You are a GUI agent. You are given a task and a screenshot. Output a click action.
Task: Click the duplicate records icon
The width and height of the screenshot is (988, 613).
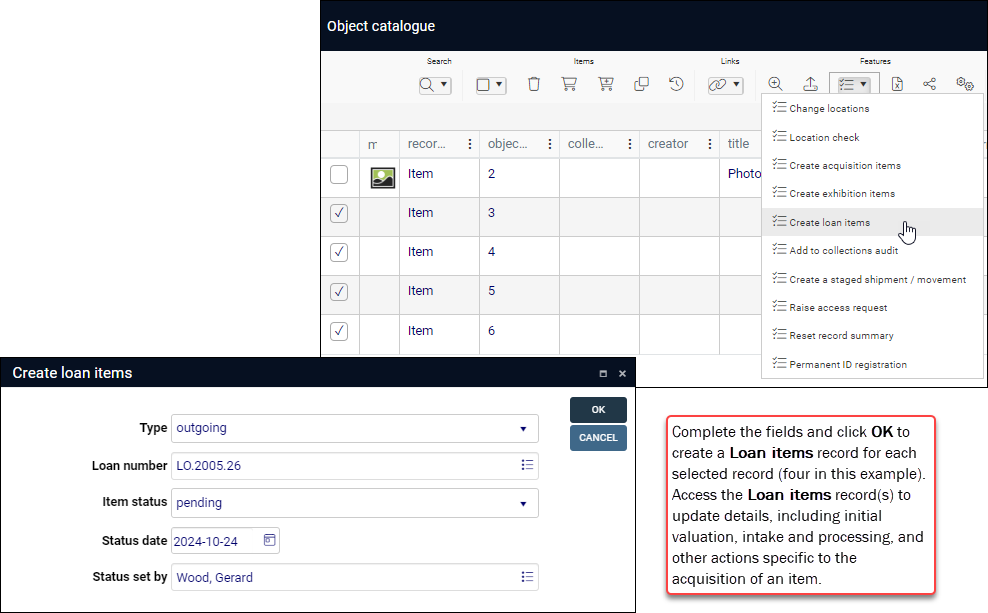click(x=641, y=84)
